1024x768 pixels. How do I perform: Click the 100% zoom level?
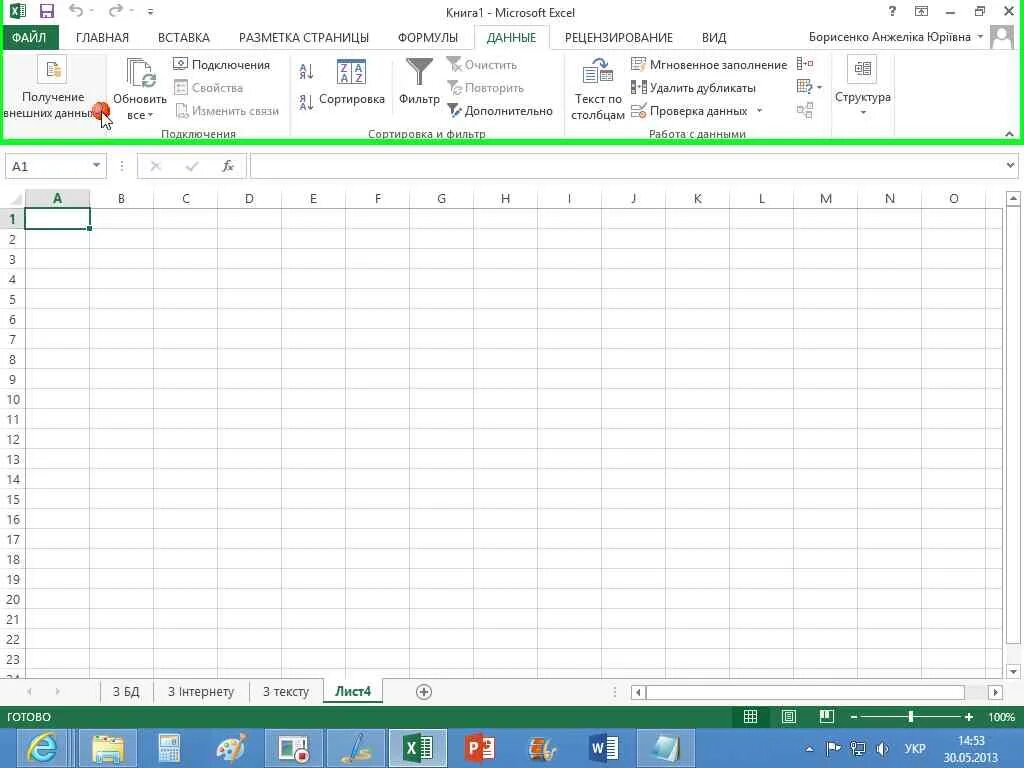click(x=1001, y=717)
